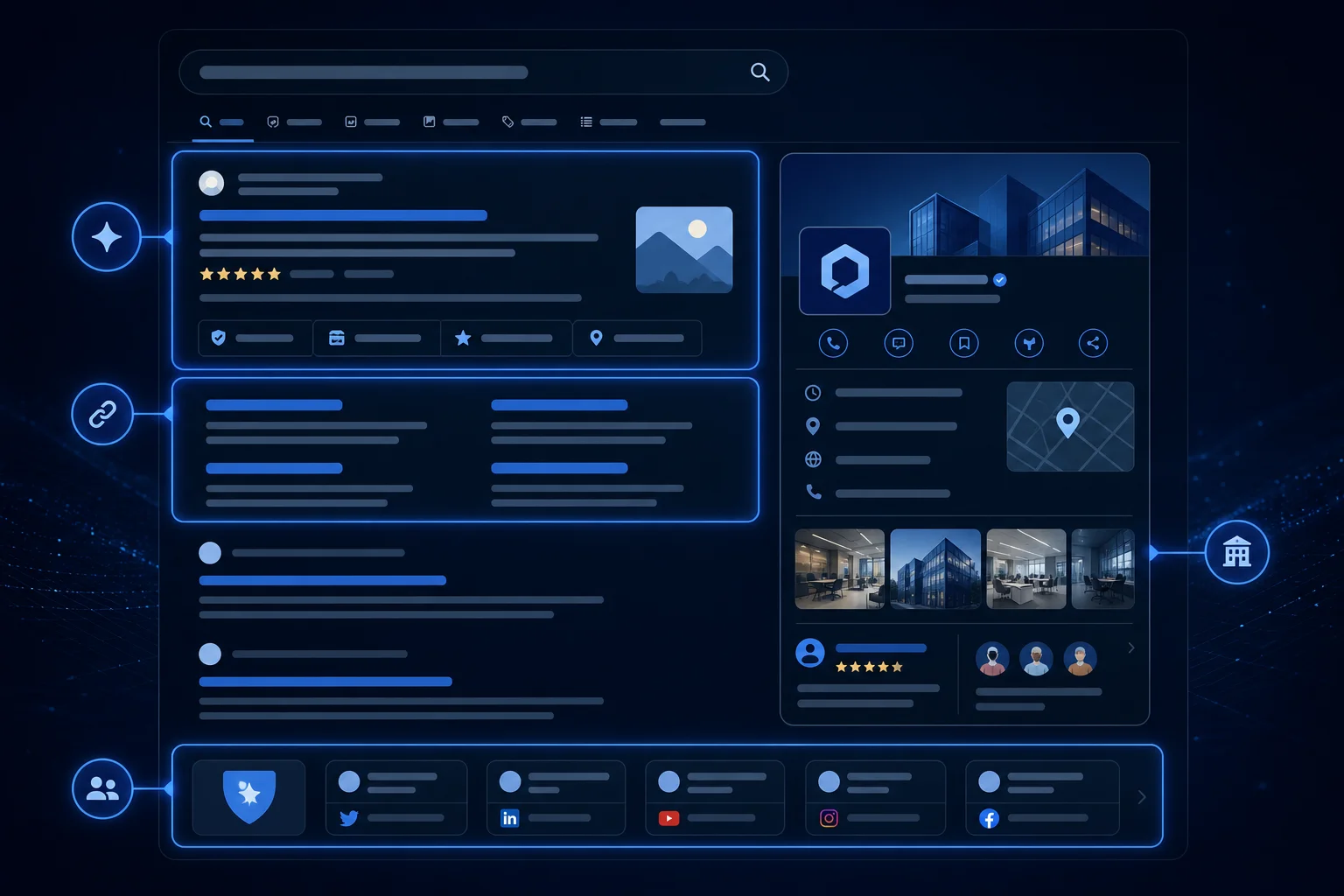This screenshot has width=1344, height=896.
Task: Click the share icon in business panel
Action: pos(1093,343)
